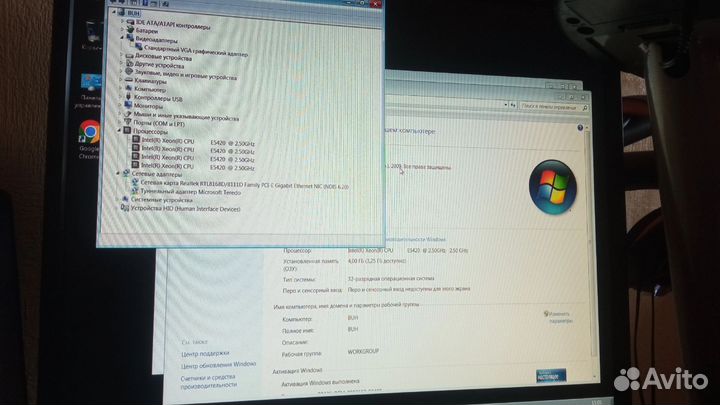This screenshot has height=405, width=720.
Task: Collapse the Сетевые адаптеры node
Action: pos(122,174)
